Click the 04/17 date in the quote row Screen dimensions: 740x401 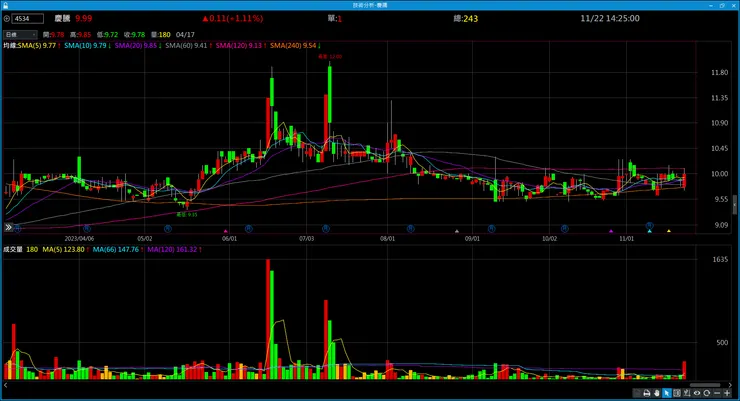click(185, 34)
